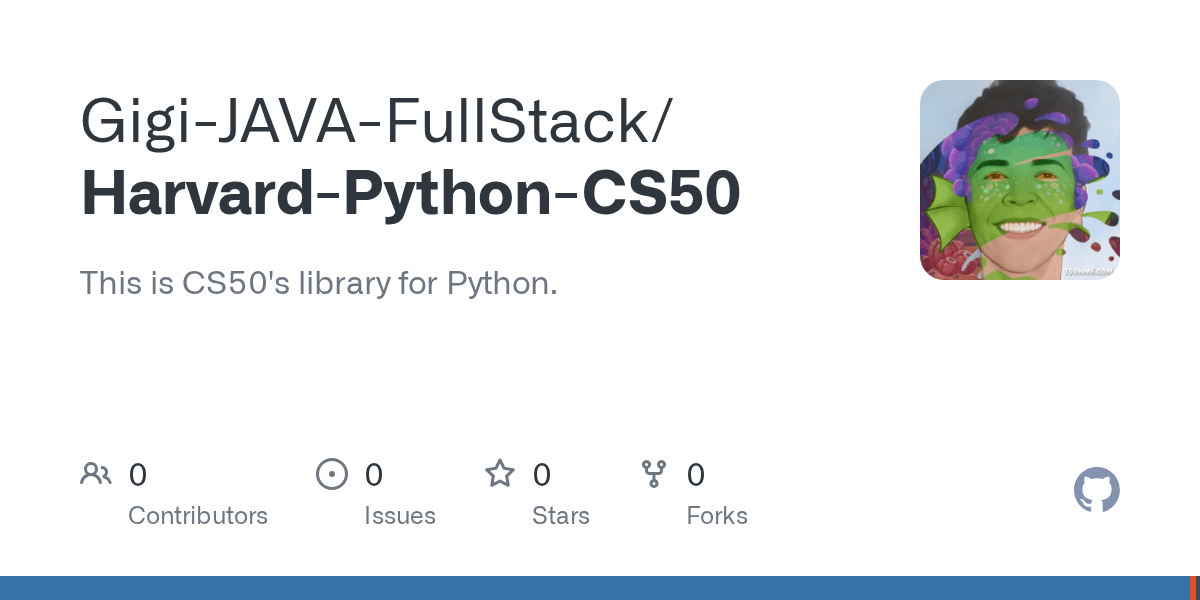Click the Issues label text

(x=400, y=516)
